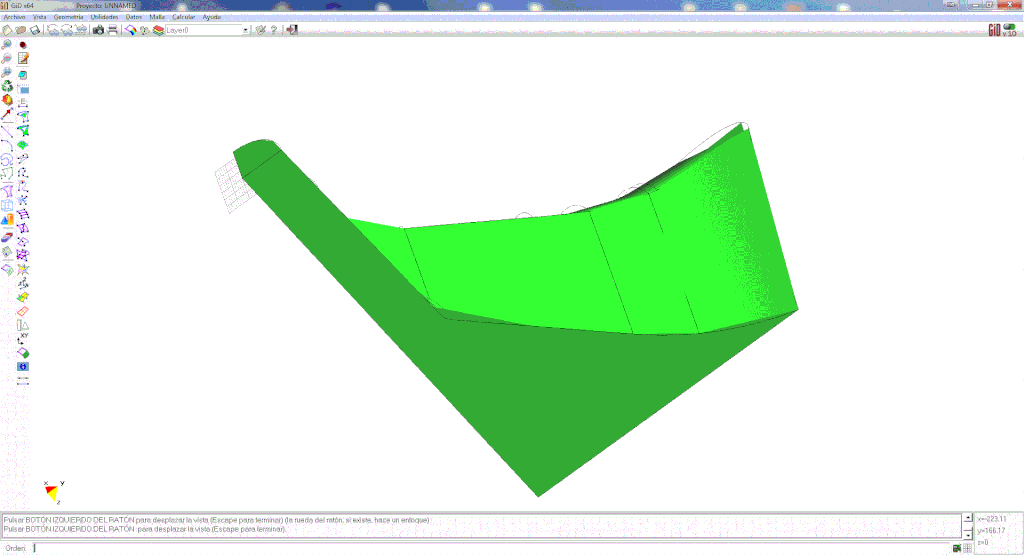This screenshot has width=1024, height=555.
Task: Click the exit door icon
Action: coord(291,30)
